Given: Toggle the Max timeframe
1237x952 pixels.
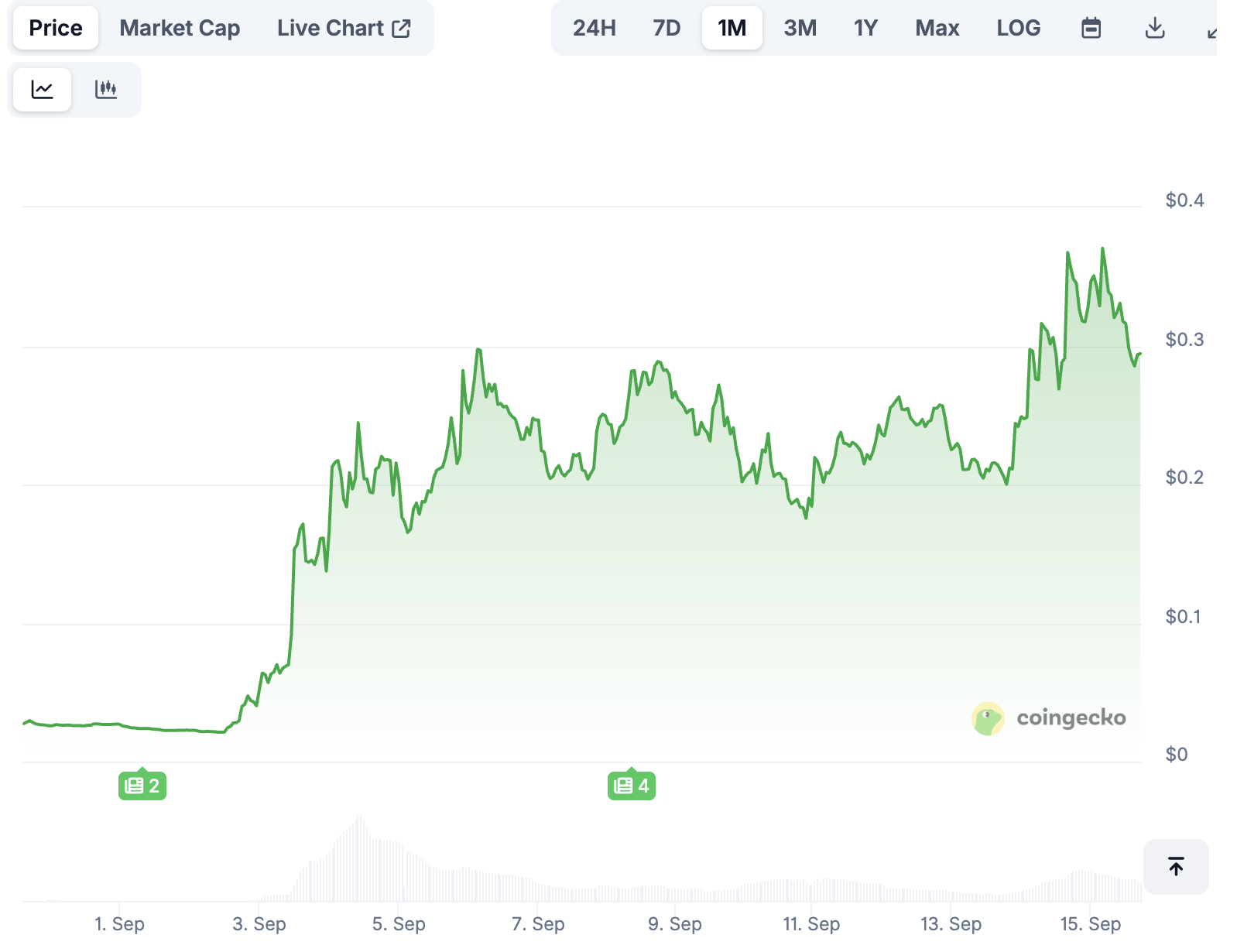Looking at the screenshot, I should [937, 27].
